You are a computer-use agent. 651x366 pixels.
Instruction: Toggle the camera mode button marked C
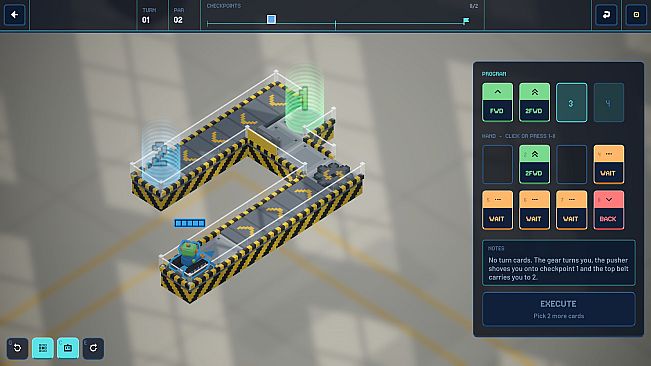(x=68, y=348)
